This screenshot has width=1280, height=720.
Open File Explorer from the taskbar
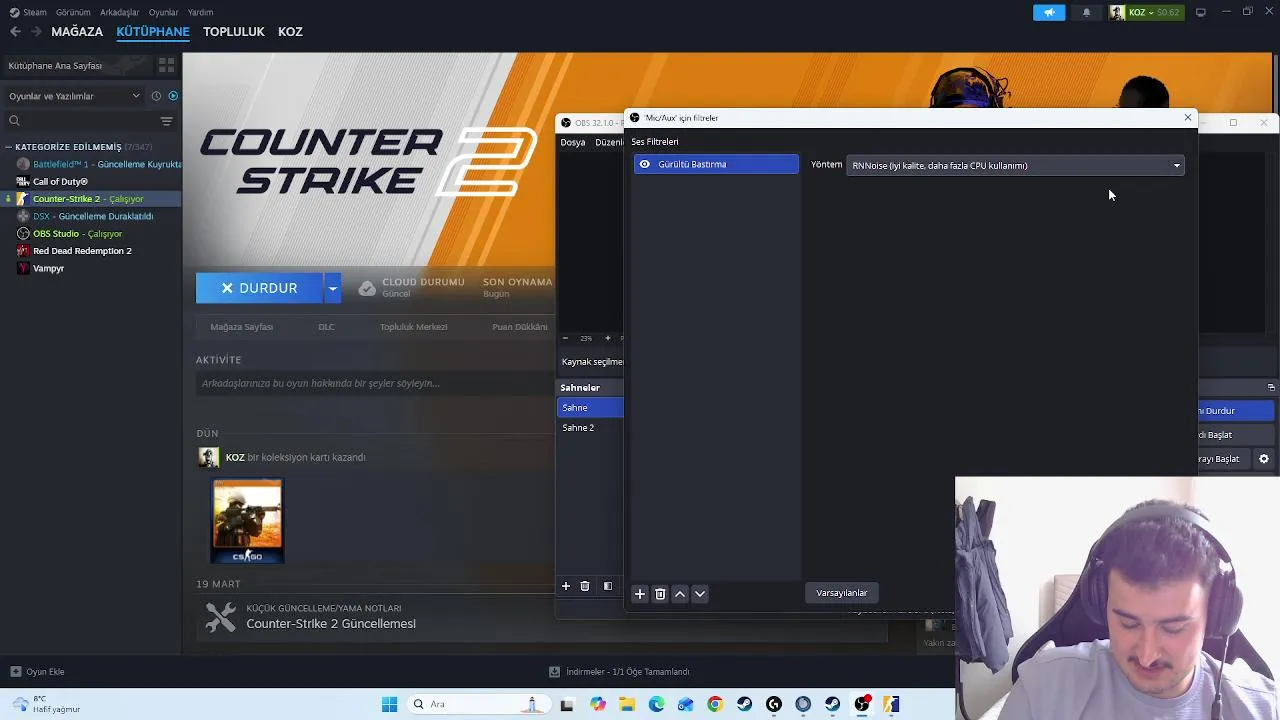tap(627, 704)
